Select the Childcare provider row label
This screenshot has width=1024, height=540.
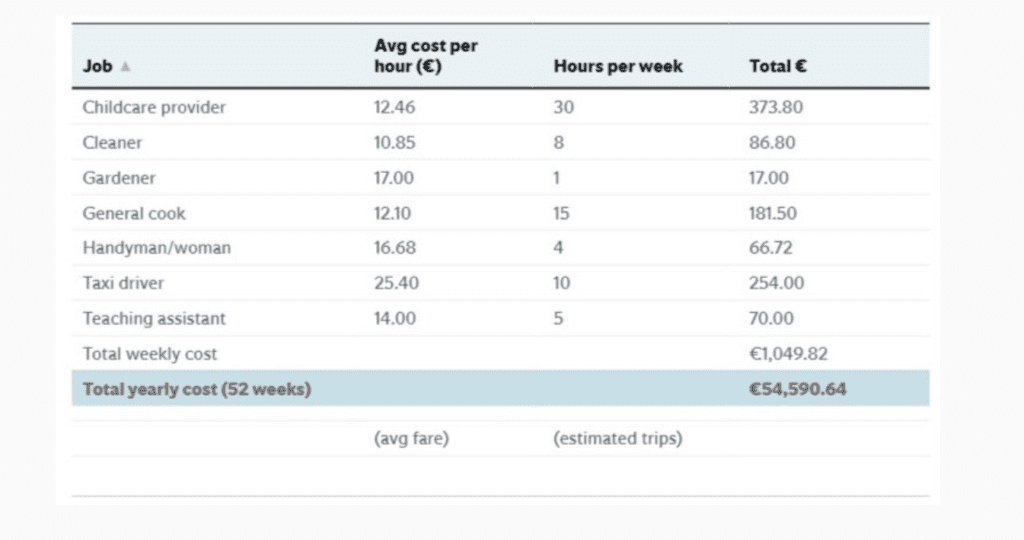154,107
